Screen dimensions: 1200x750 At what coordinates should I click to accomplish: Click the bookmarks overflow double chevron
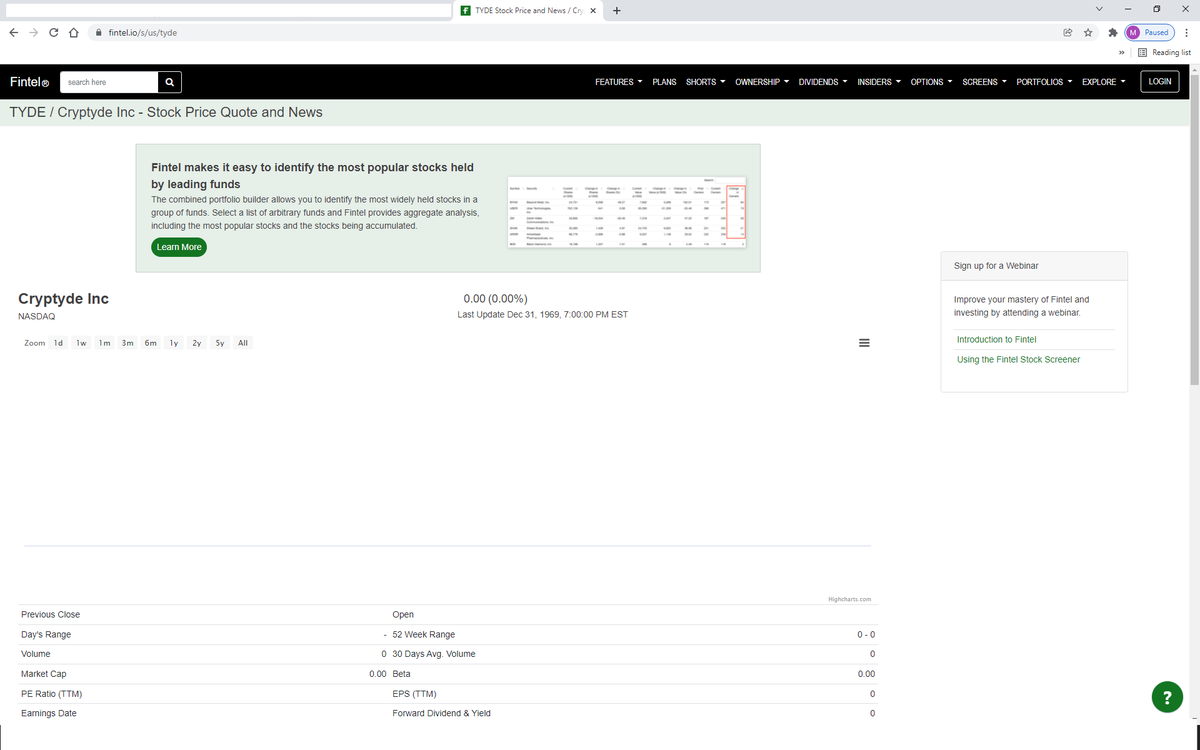coord(1121,52)
